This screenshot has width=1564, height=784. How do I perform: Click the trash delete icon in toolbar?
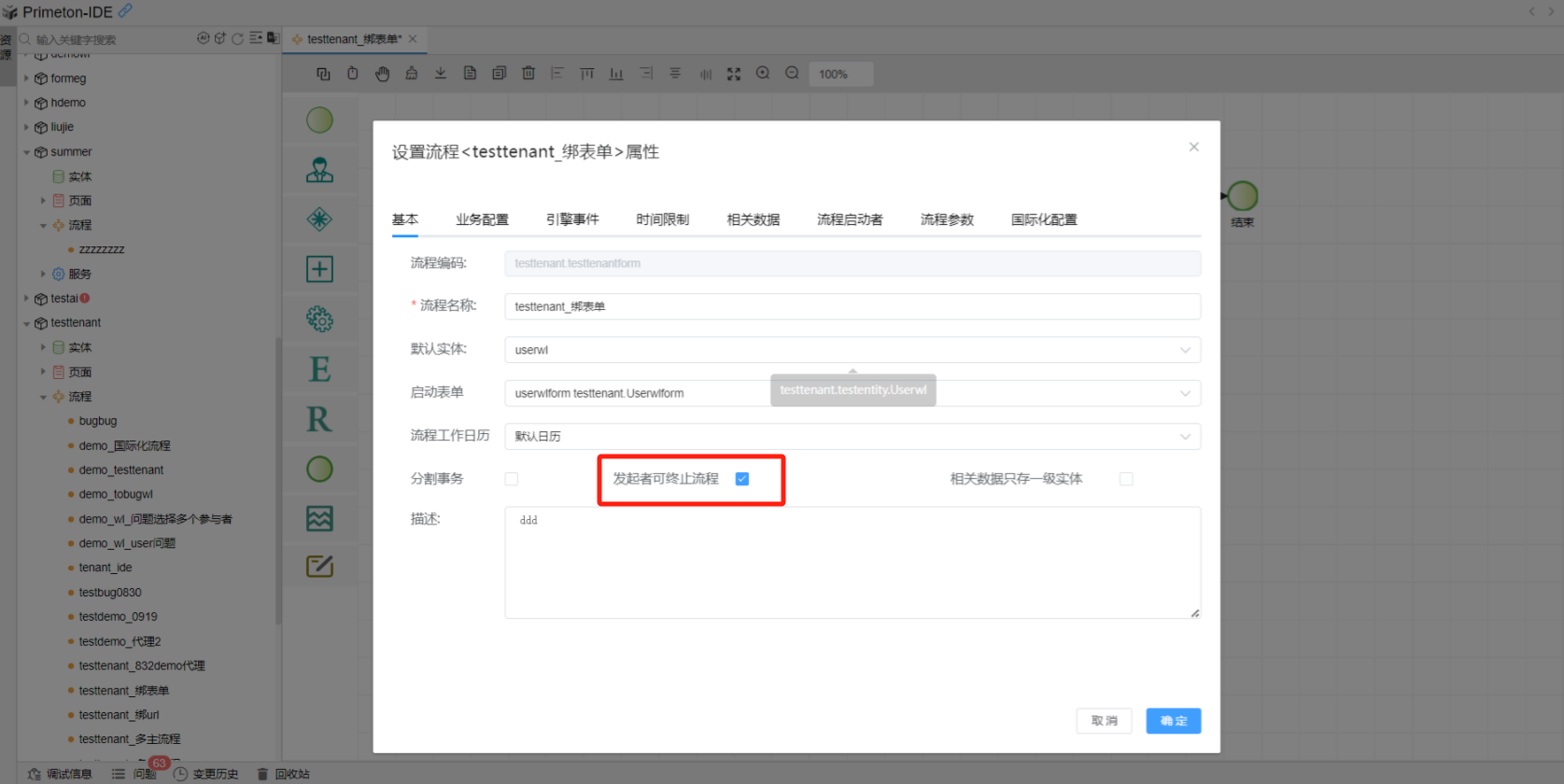(528, 74)
